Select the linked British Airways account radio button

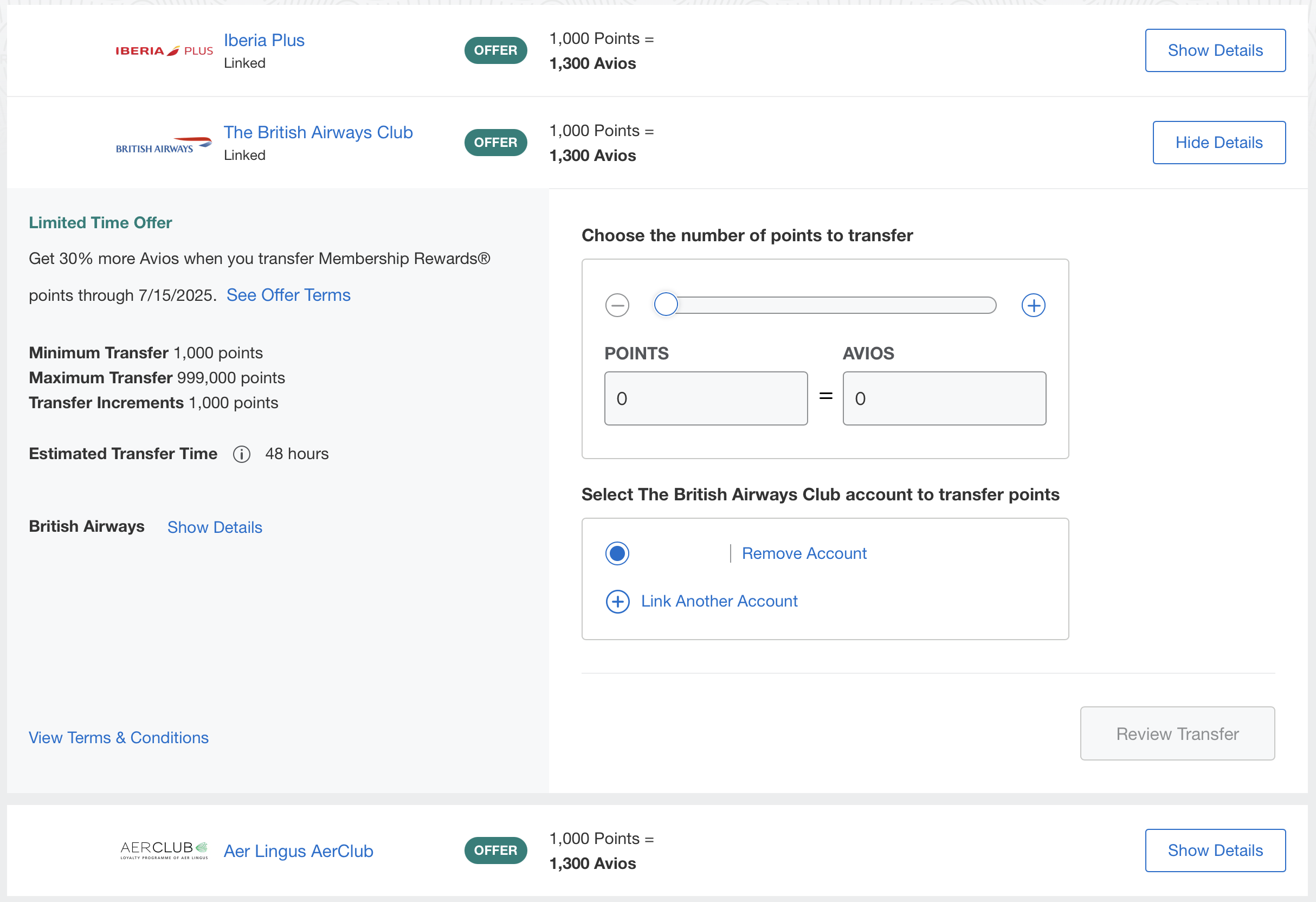[x=617, y=553]
